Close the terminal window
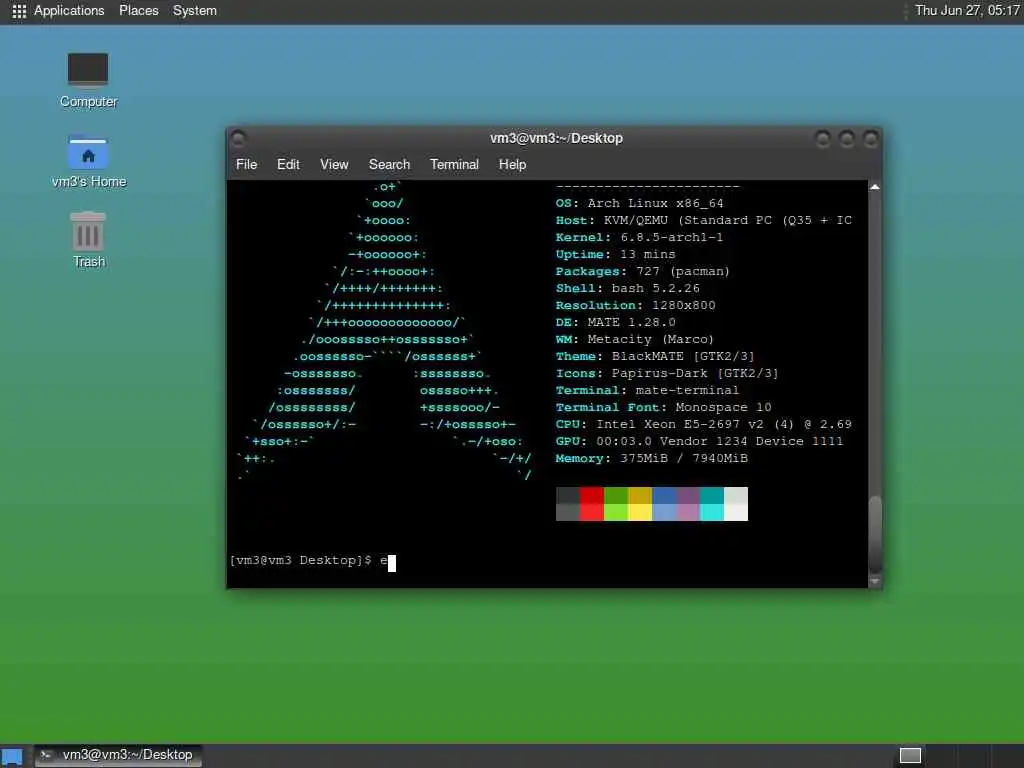Screen dimensions: 1024x768 (870, 138)
